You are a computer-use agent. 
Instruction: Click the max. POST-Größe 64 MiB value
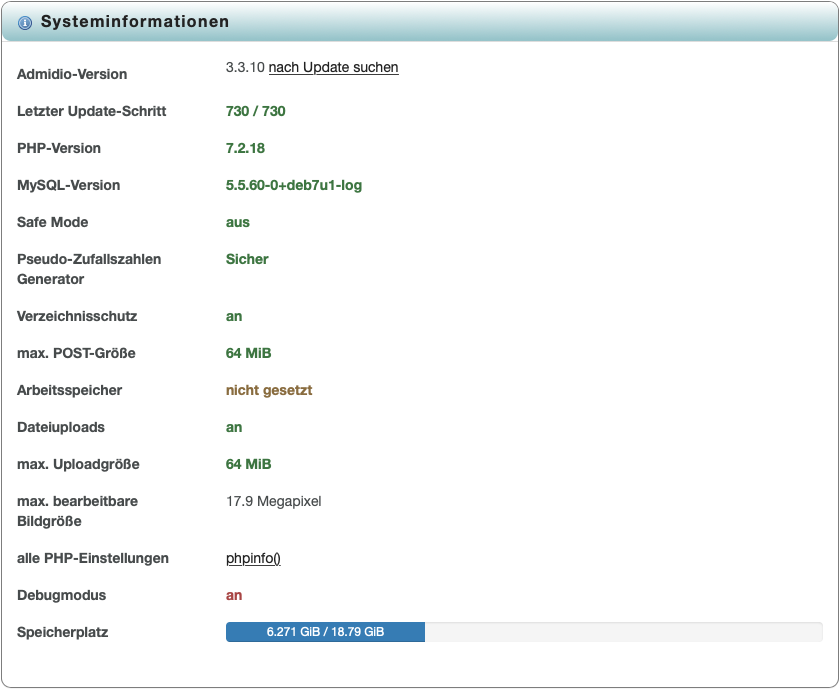tap(248, 353)
